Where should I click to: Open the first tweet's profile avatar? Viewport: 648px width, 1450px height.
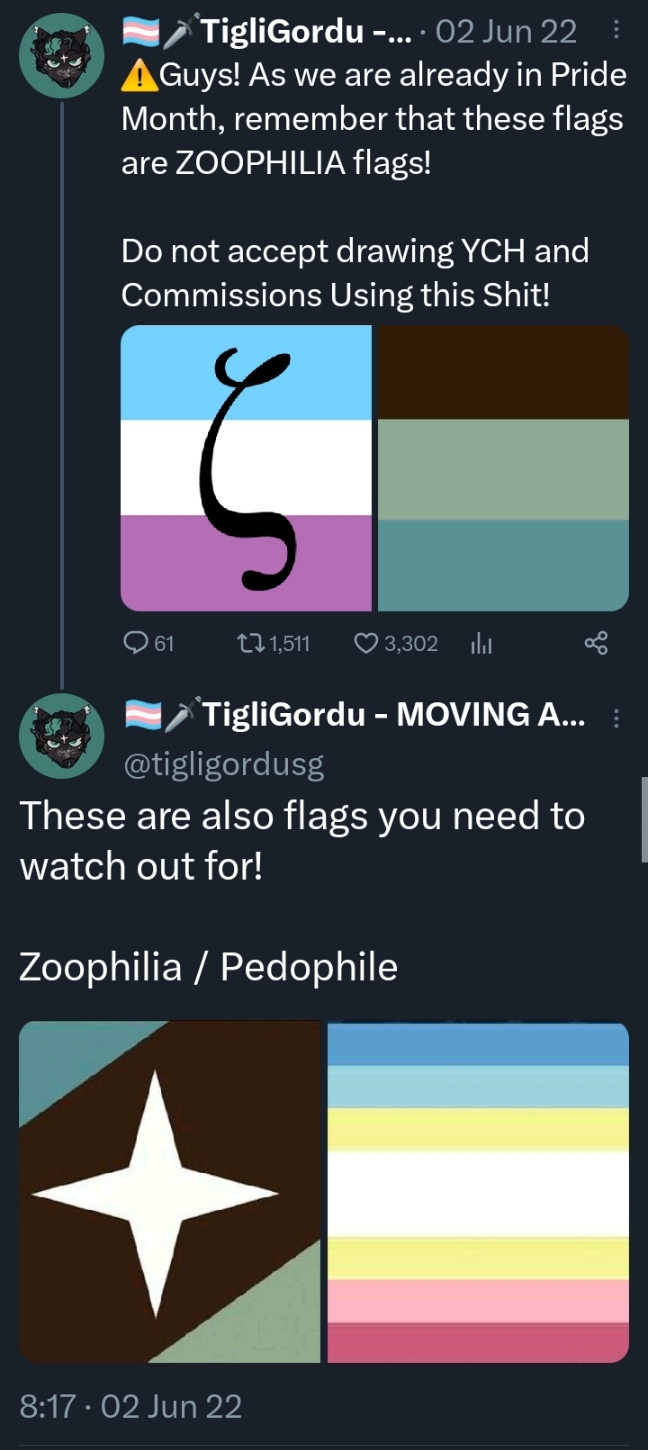click(62, 56)
